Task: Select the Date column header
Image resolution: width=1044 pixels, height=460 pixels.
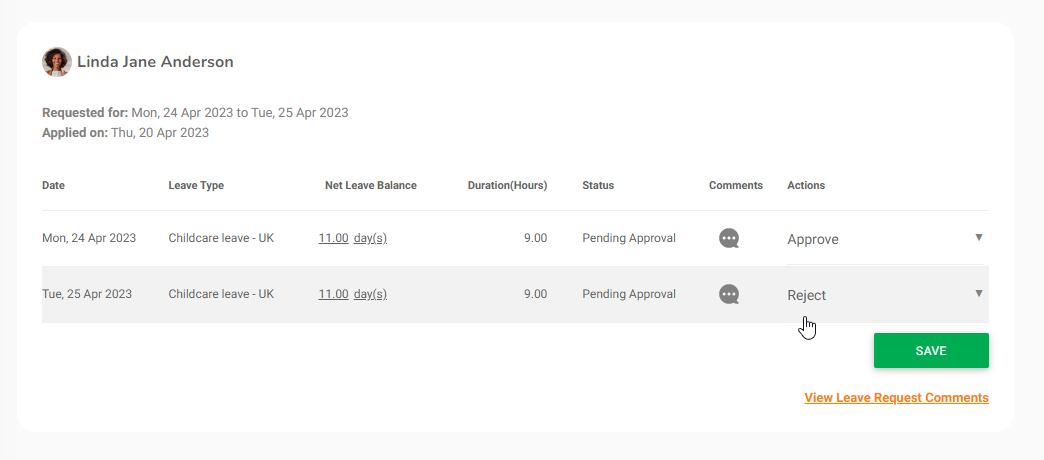Action: (53, 186)
